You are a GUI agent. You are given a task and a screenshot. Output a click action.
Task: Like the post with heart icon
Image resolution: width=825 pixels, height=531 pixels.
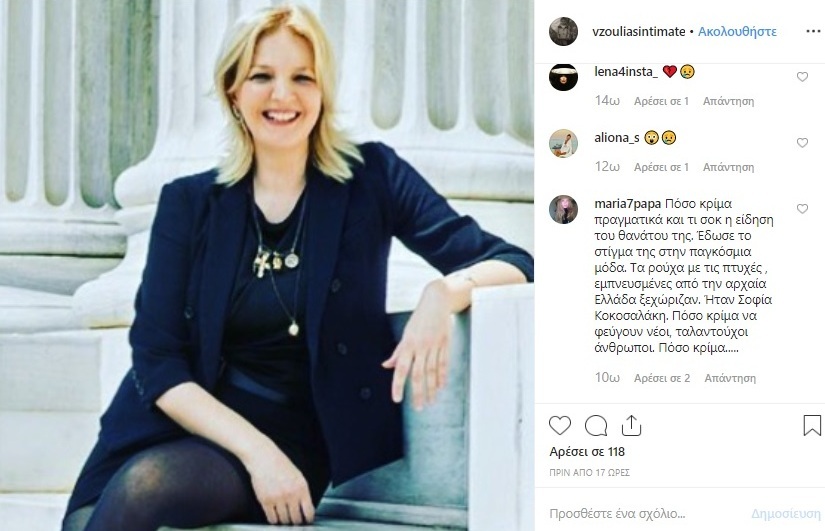560,425
